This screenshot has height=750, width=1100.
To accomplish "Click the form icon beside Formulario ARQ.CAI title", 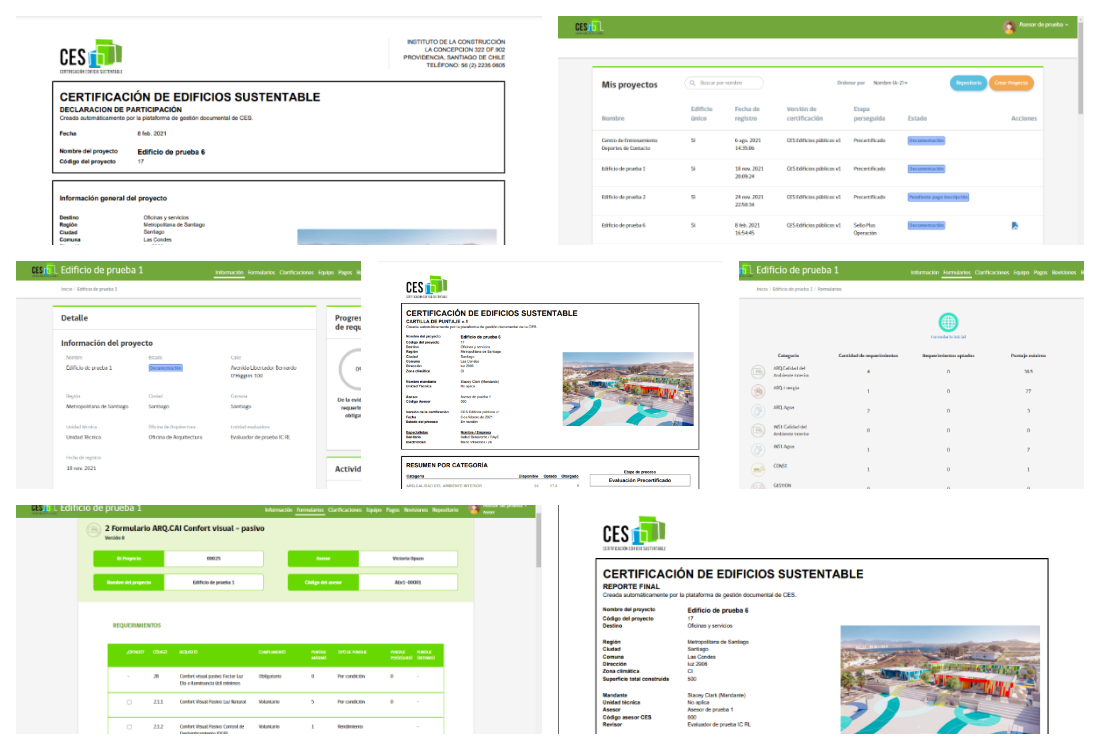I will (89, 531).
